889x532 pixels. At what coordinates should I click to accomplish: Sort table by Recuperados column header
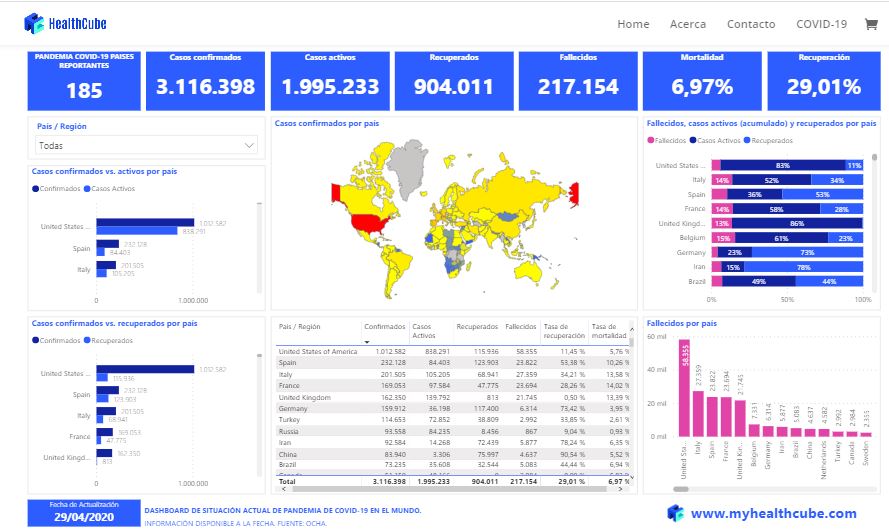477,327
